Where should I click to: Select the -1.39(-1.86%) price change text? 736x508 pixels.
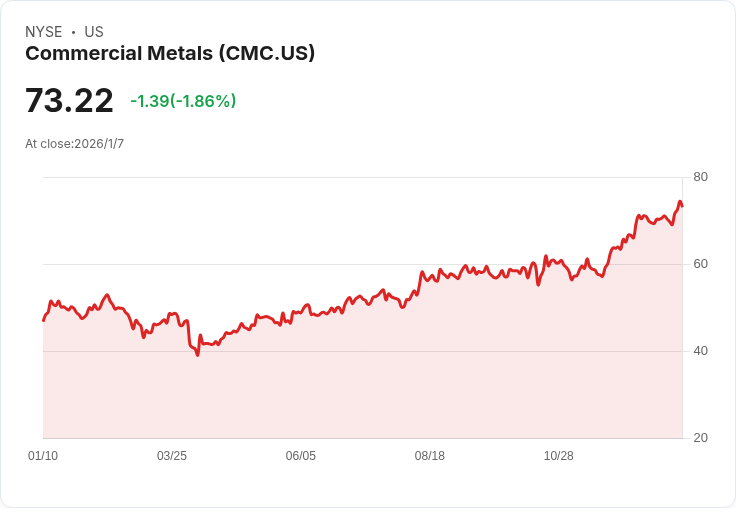(x=183, y=101)
